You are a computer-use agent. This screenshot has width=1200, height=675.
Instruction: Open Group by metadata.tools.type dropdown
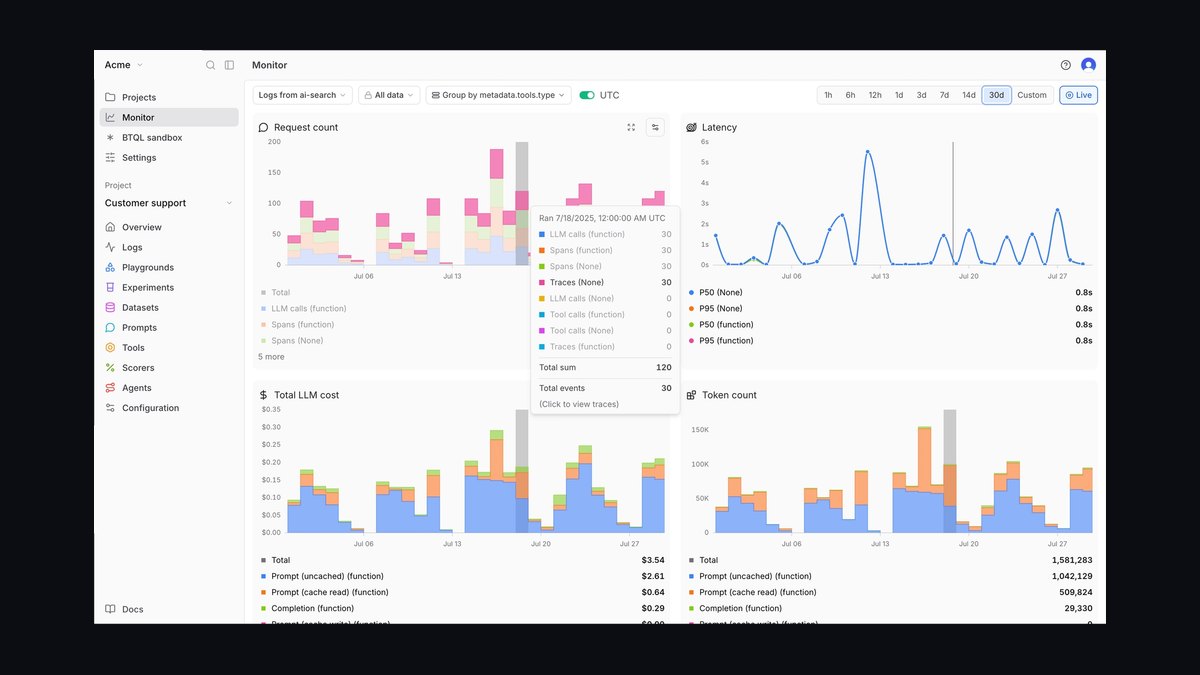point(498,95)
